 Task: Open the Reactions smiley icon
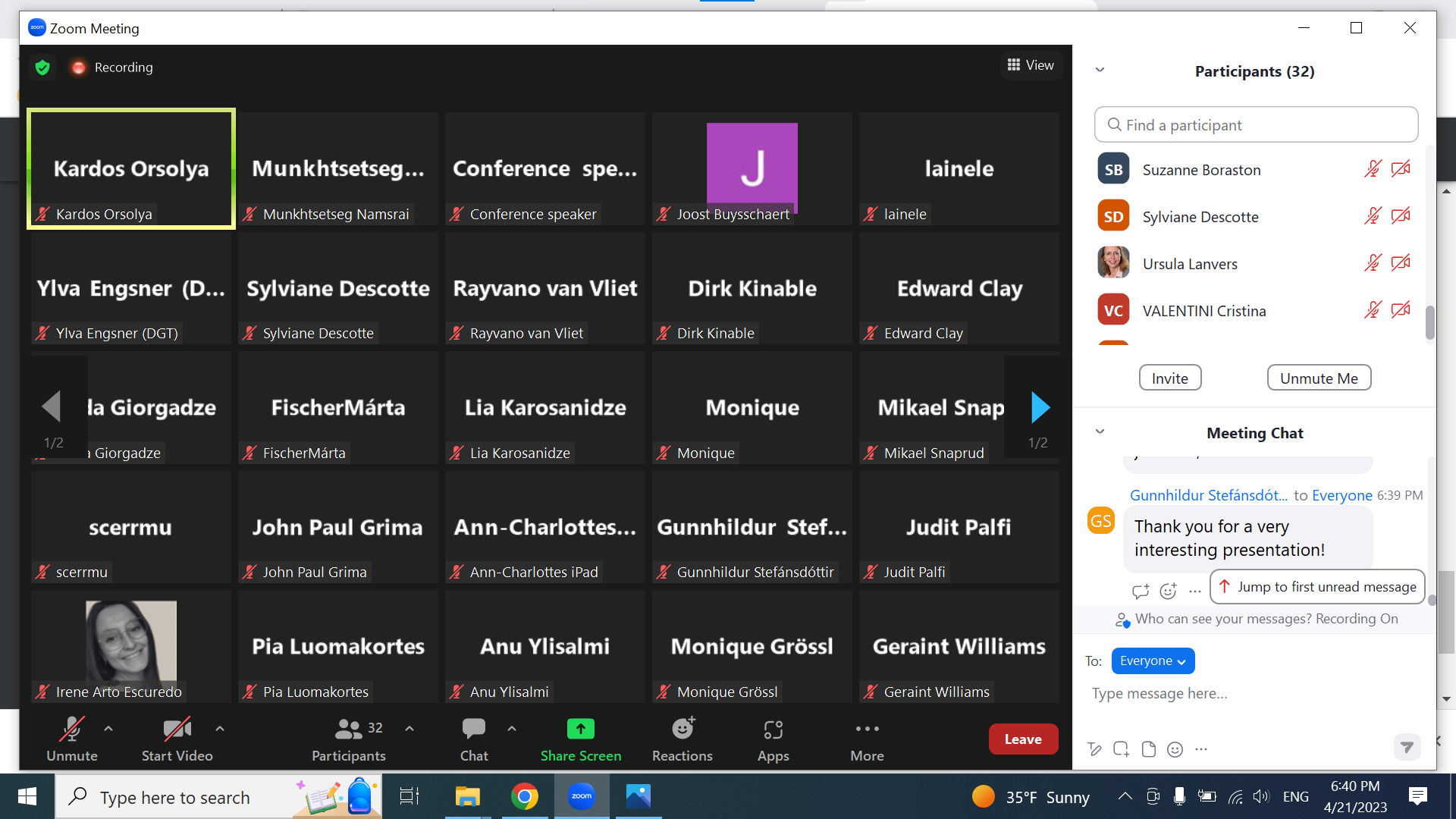tap(682, 729)
